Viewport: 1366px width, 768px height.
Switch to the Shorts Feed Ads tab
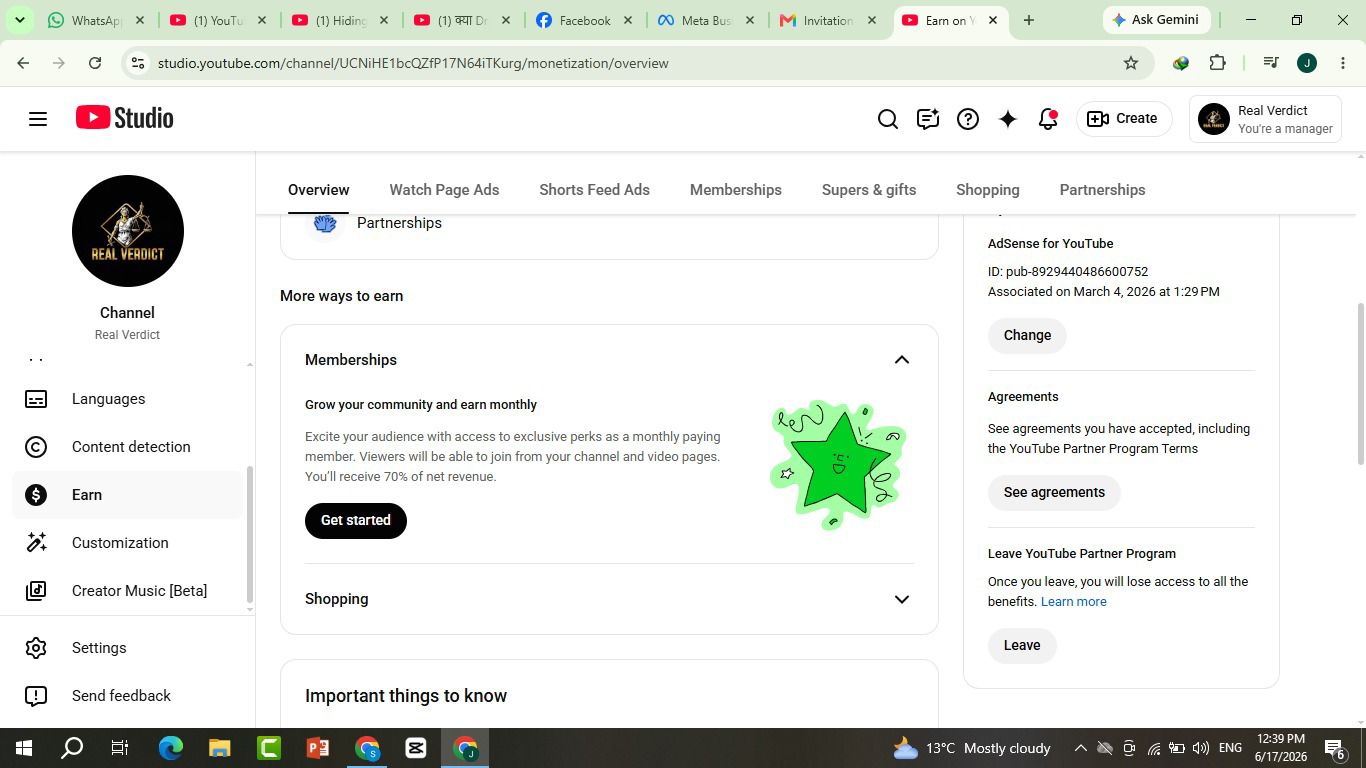[594, 190]
